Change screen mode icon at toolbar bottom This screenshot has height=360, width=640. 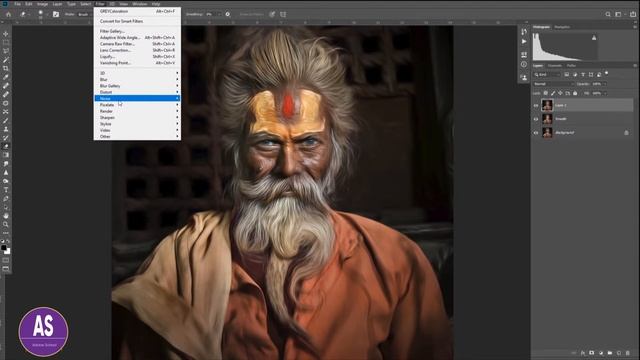click(x=6, y=269)
